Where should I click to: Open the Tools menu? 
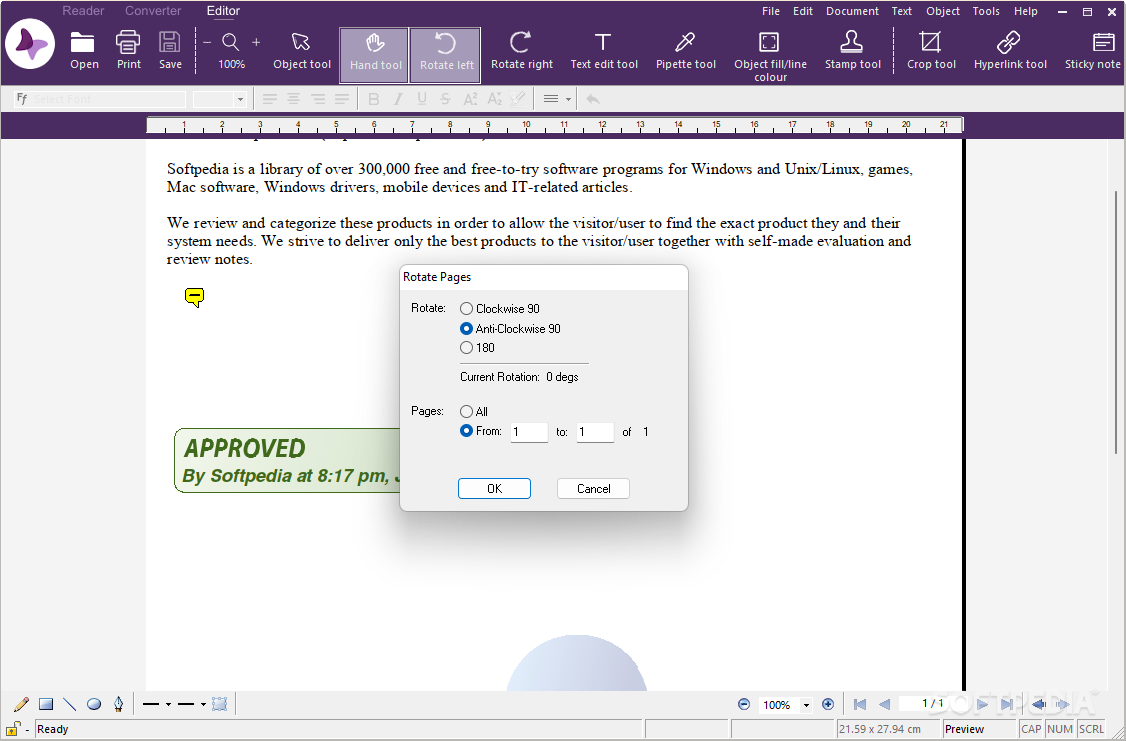click(x=986, y=11)
